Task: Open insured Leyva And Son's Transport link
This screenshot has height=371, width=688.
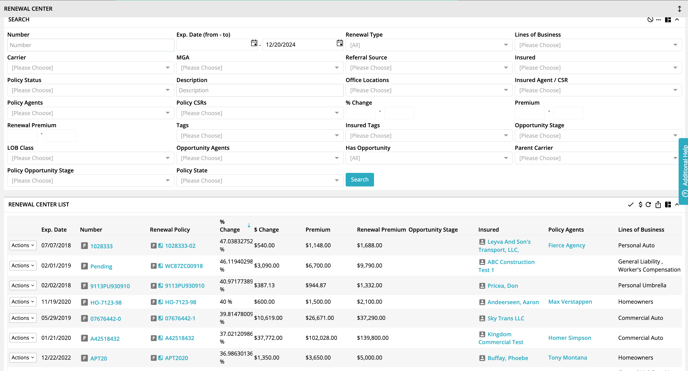Action: point(504,246)
